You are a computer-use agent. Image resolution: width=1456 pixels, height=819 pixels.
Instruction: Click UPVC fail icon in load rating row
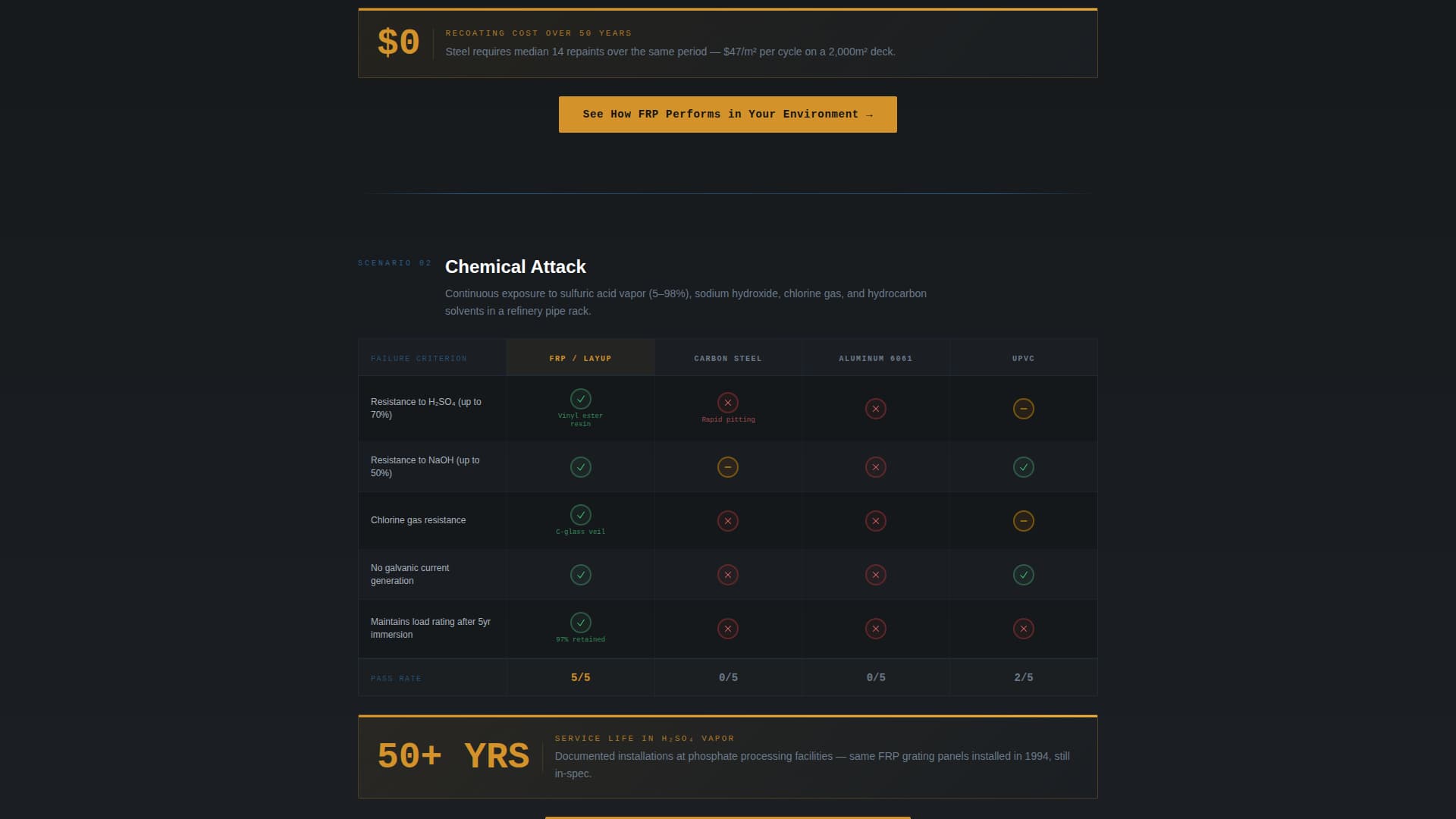1023,629
